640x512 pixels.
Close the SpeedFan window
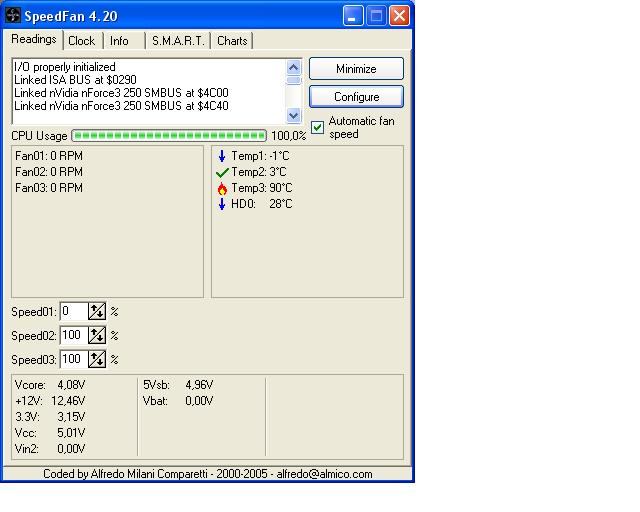tap(399, 16)
